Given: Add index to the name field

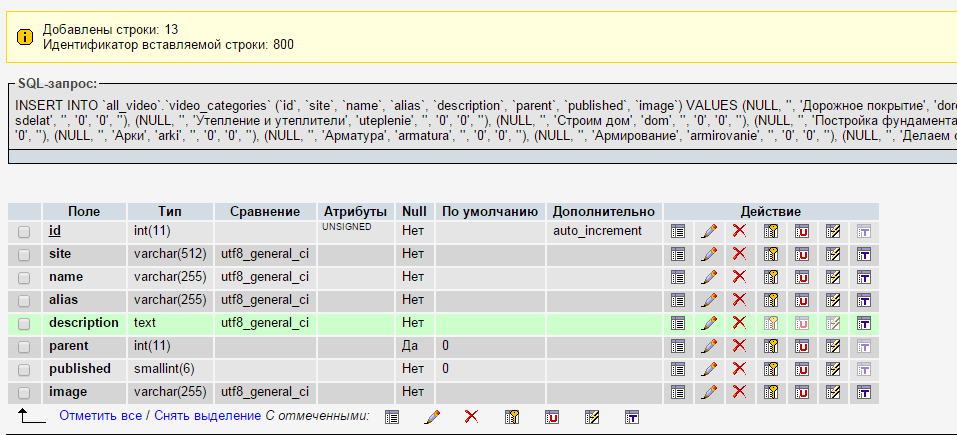Looking at the screenshot, I should click(832, 278).
